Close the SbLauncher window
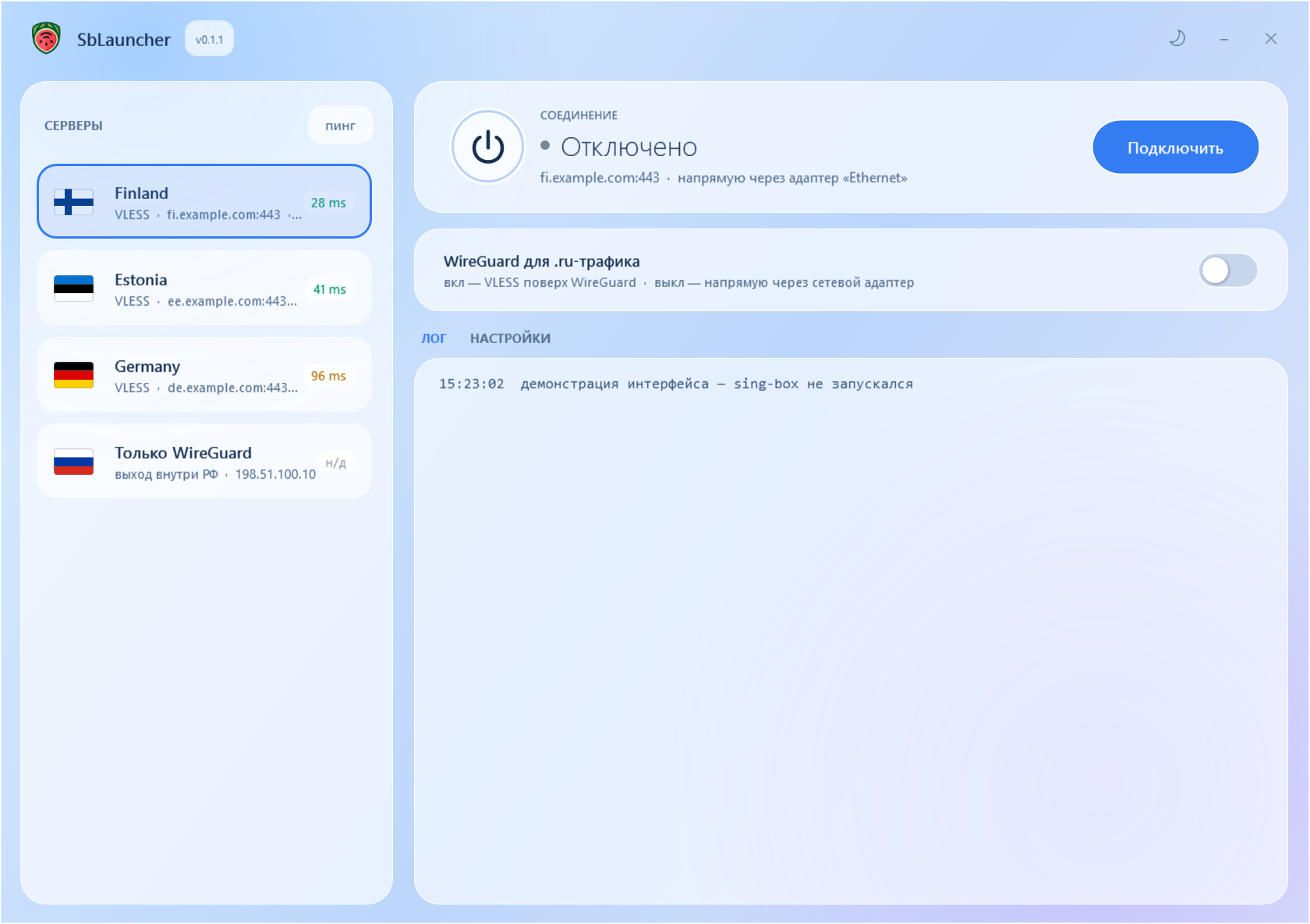Viewport: 1310px width, 924px height. click(x=1271, y=39)
